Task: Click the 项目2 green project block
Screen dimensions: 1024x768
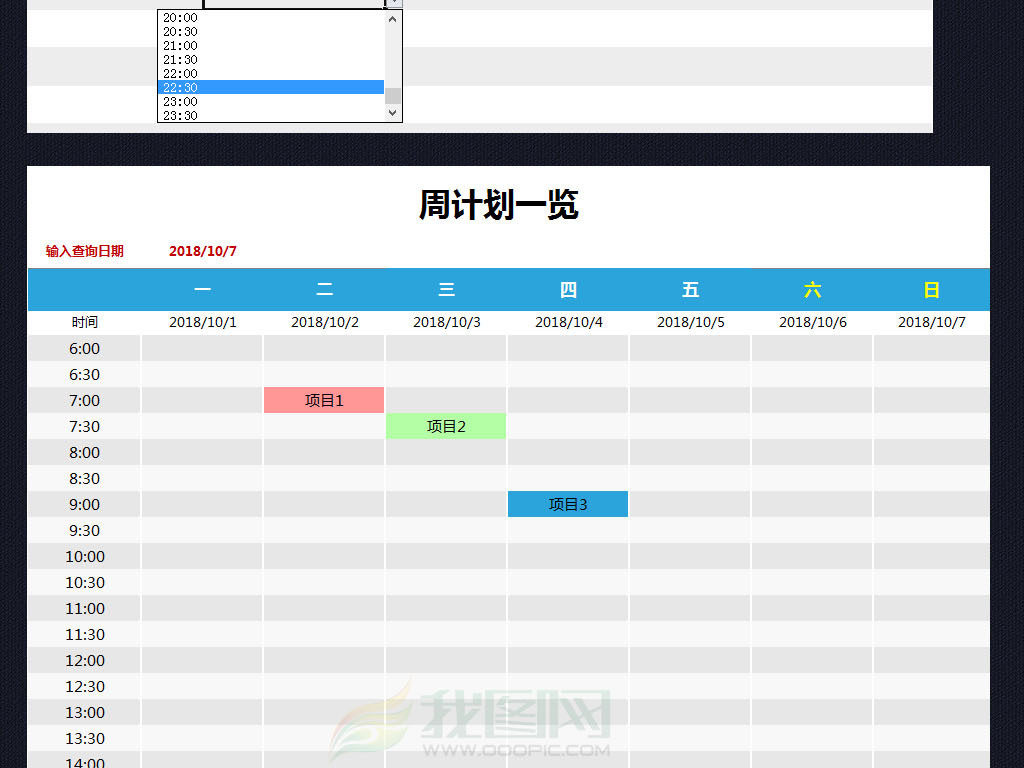Action: 446,426
